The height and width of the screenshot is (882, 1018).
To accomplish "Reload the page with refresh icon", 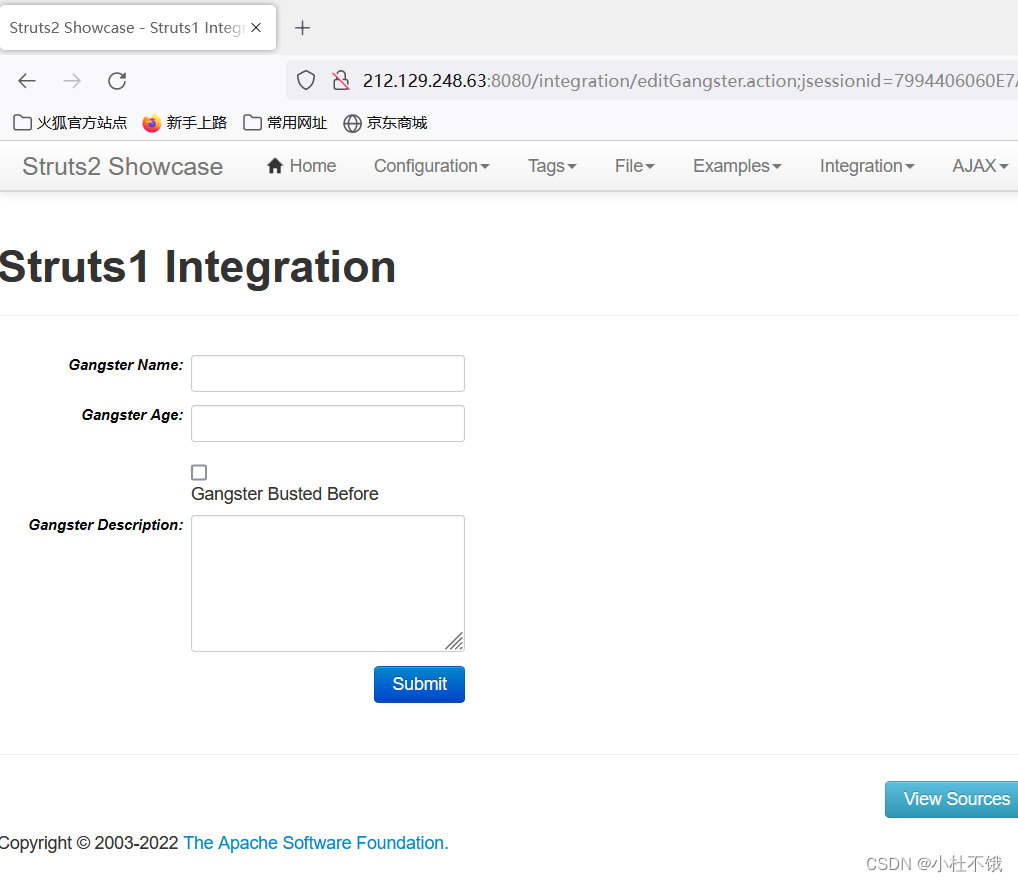I will click(117, 81).
